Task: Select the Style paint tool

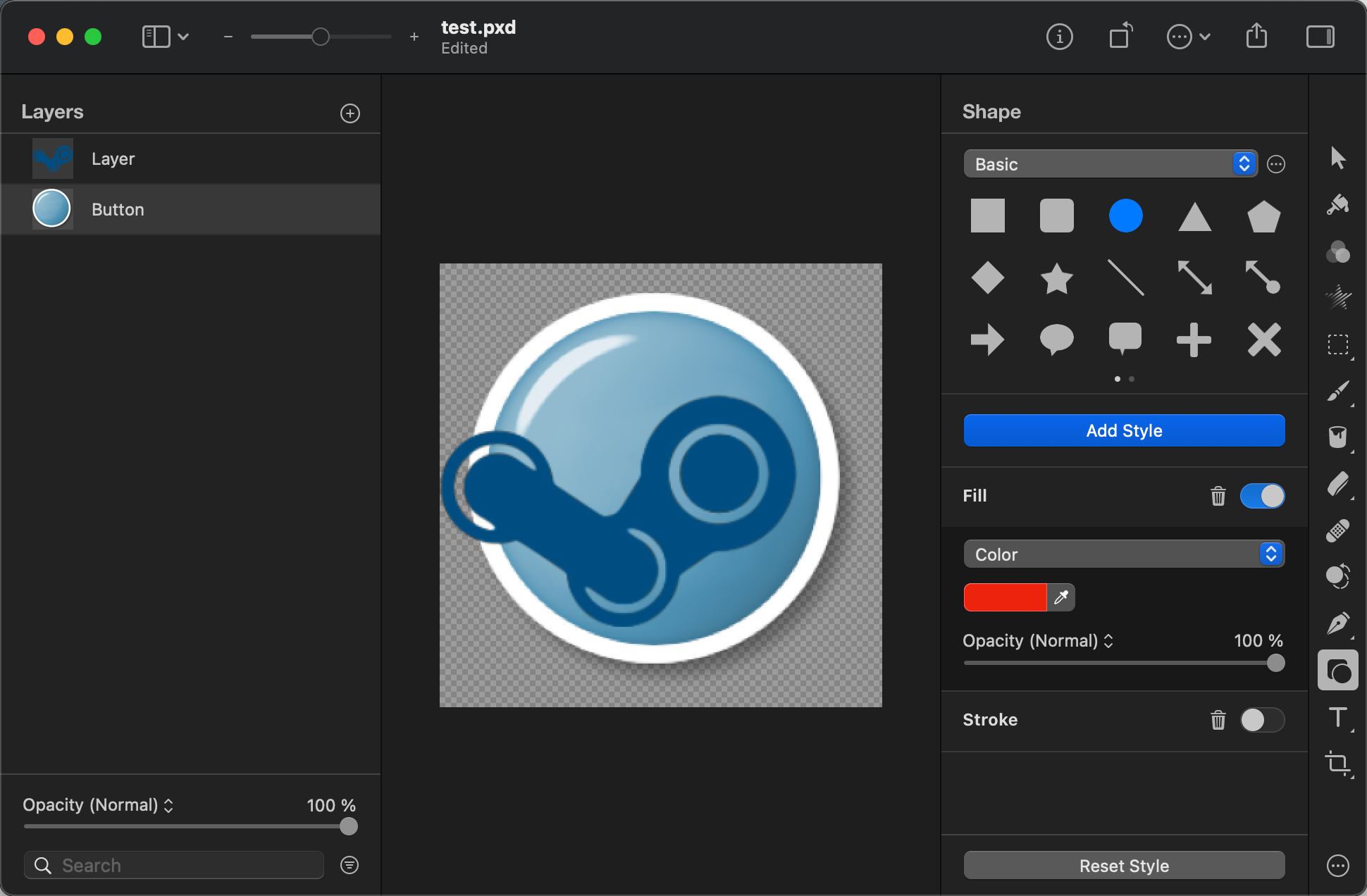Action: (1337, 204)
